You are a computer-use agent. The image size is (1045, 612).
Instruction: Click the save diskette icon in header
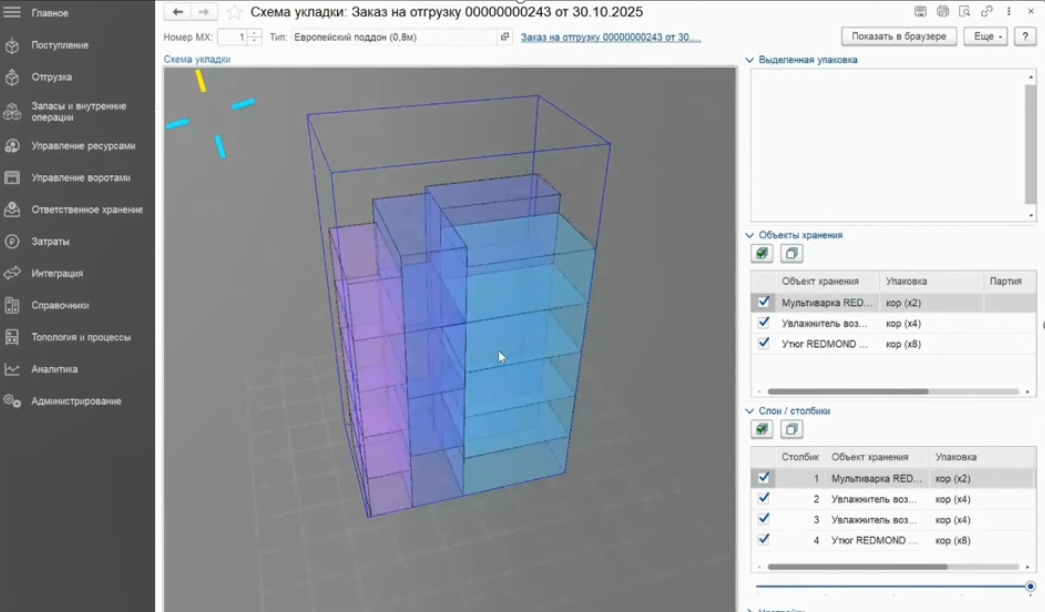click(920, 11)
